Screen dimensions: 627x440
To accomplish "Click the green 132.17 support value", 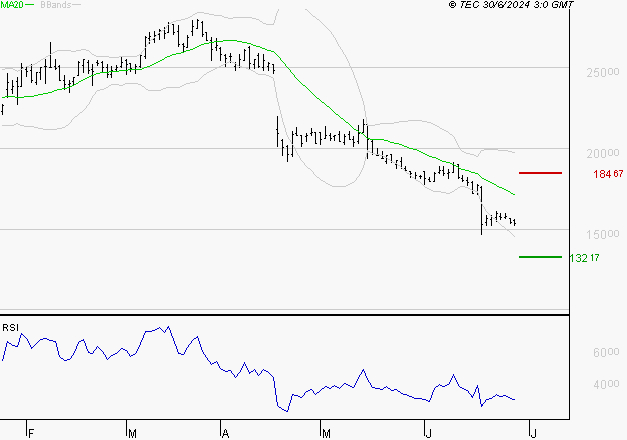I will tap(584, 258).
